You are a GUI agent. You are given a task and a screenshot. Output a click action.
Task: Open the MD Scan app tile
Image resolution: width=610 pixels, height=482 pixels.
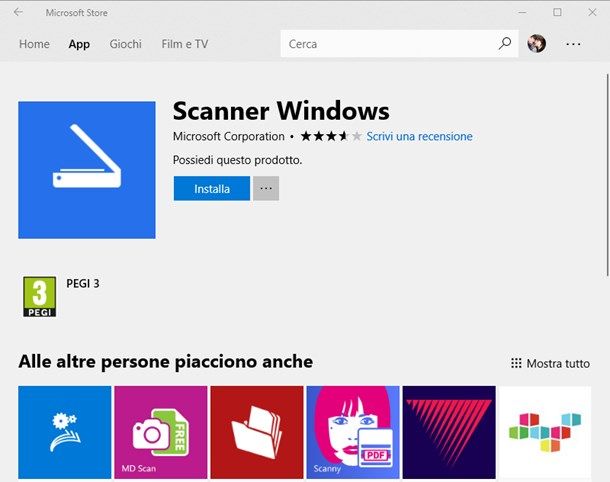pos(161,432)
